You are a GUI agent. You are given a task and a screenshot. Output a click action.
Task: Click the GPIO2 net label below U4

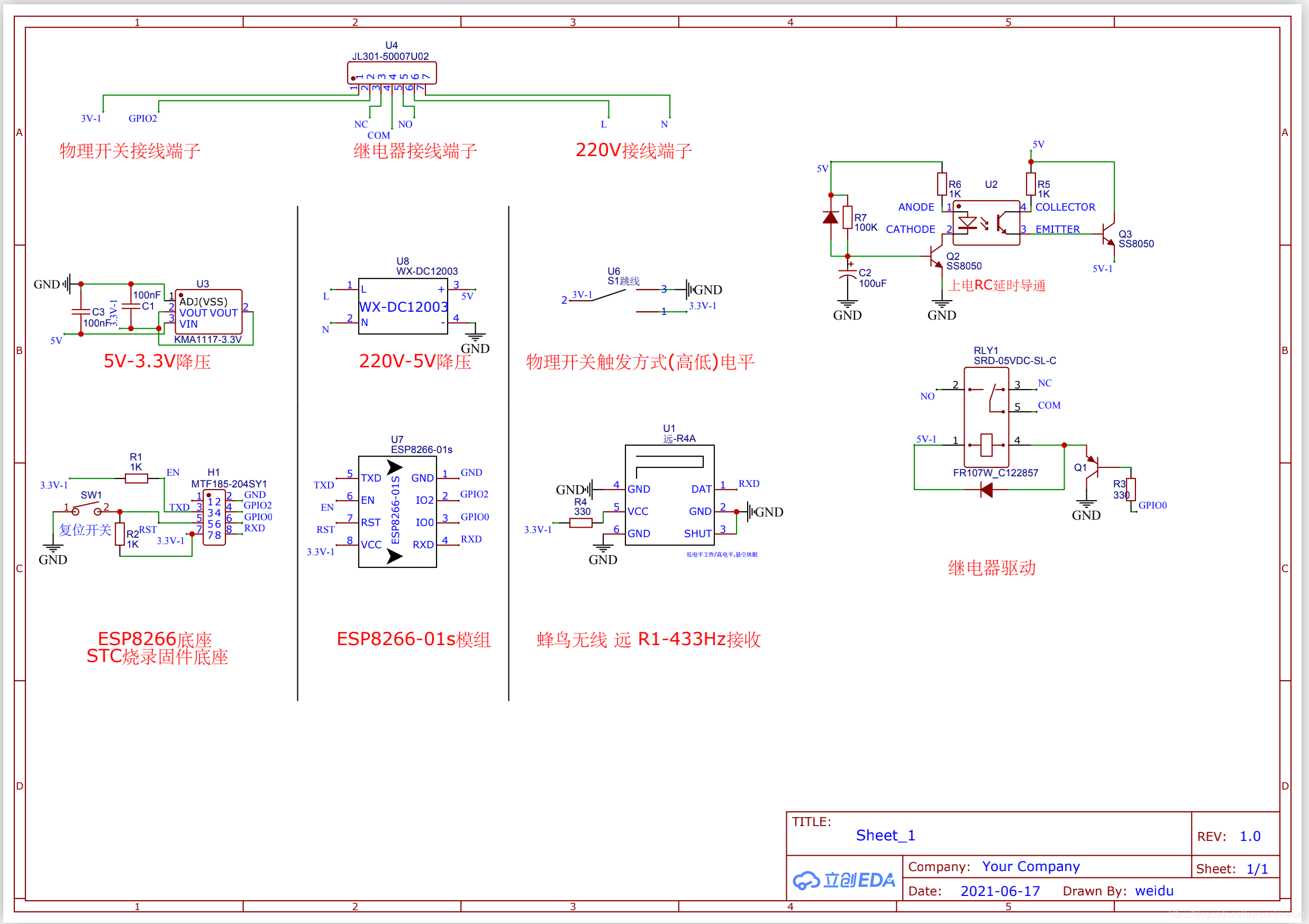click(142, 118)
